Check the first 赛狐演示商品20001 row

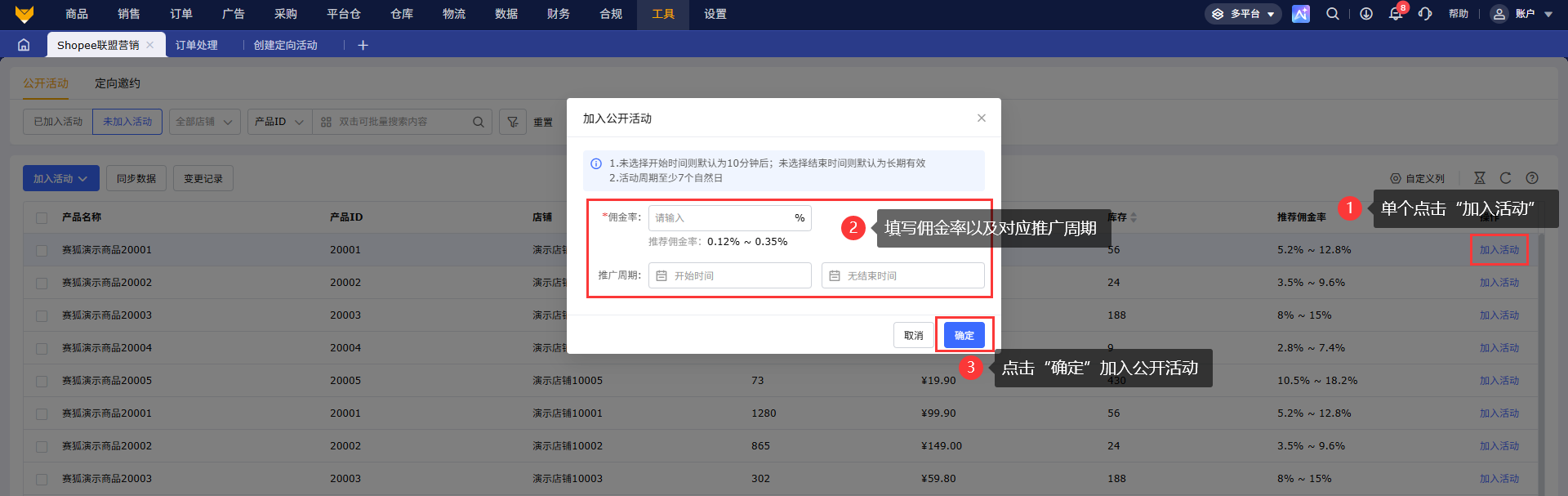tap(42, 251)
